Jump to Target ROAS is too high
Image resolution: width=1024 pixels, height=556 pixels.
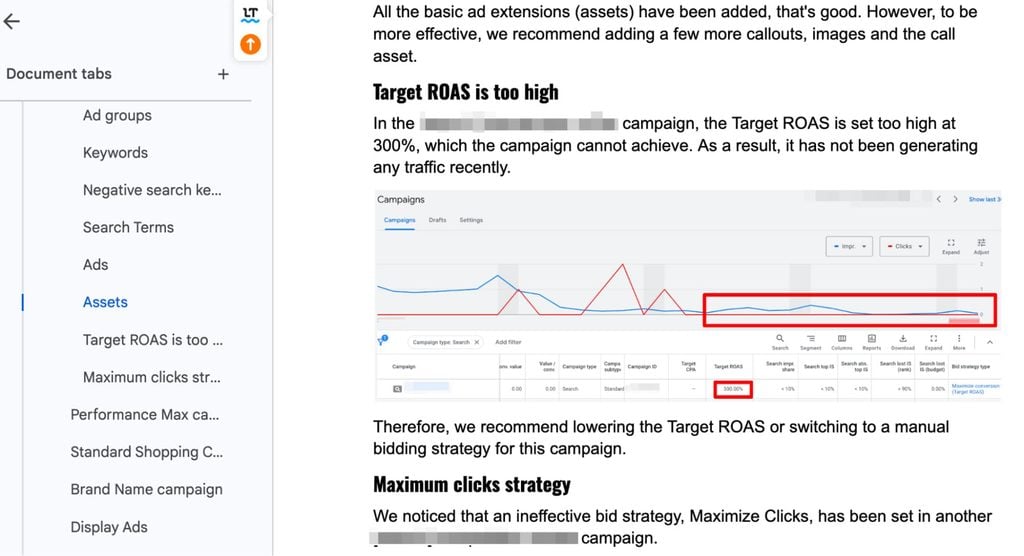(x=153, y=340)
